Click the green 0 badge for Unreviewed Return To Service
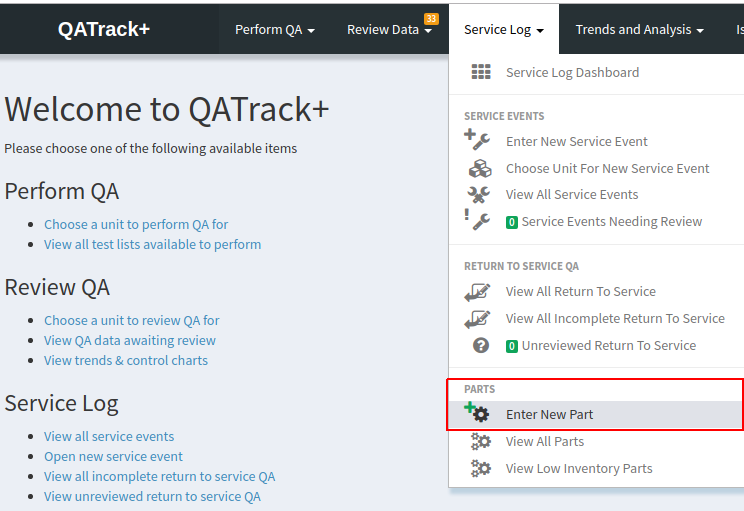 (x=512, y=346)
